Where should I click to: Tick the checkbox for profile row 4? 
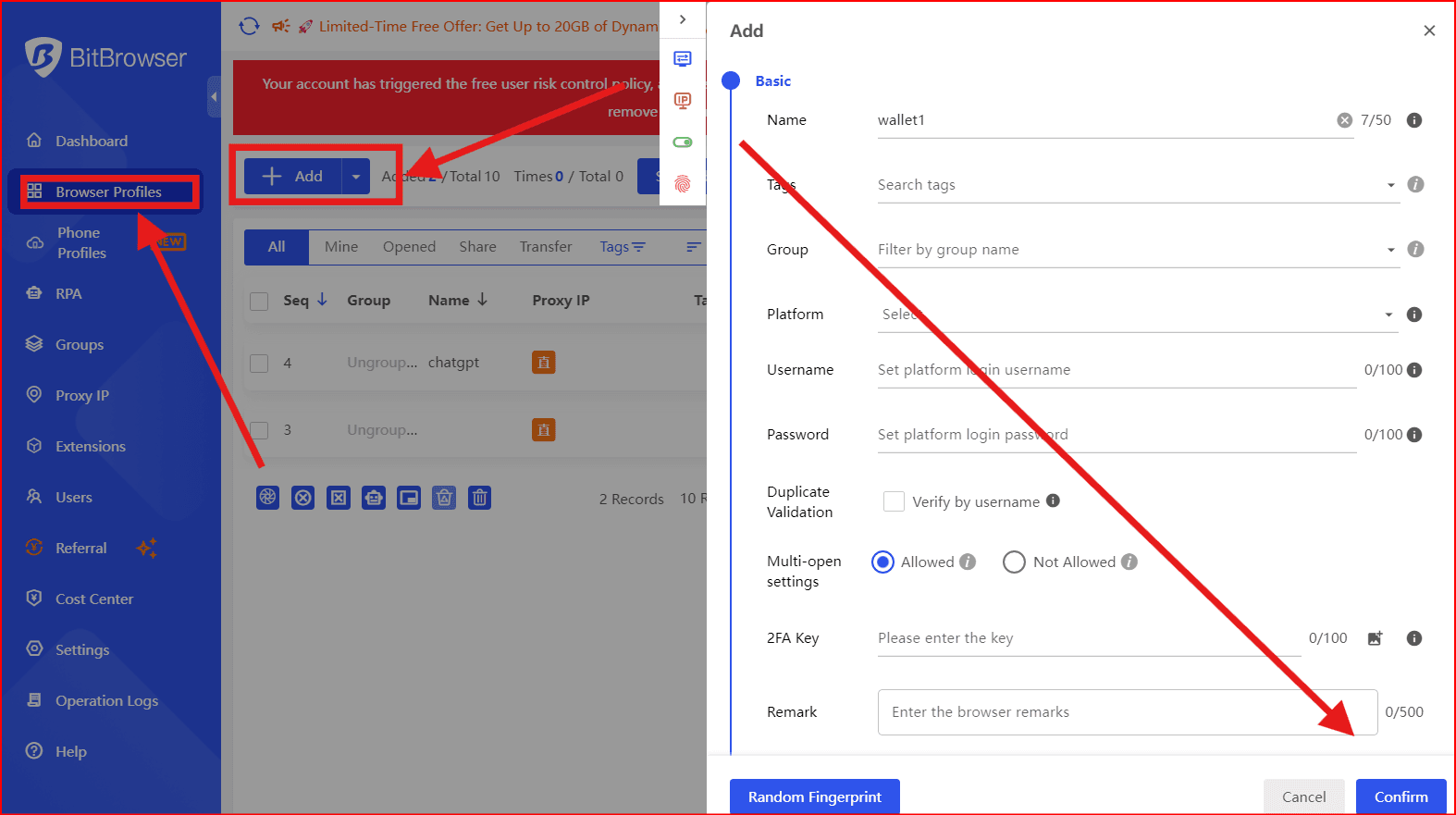click(260, 363)
